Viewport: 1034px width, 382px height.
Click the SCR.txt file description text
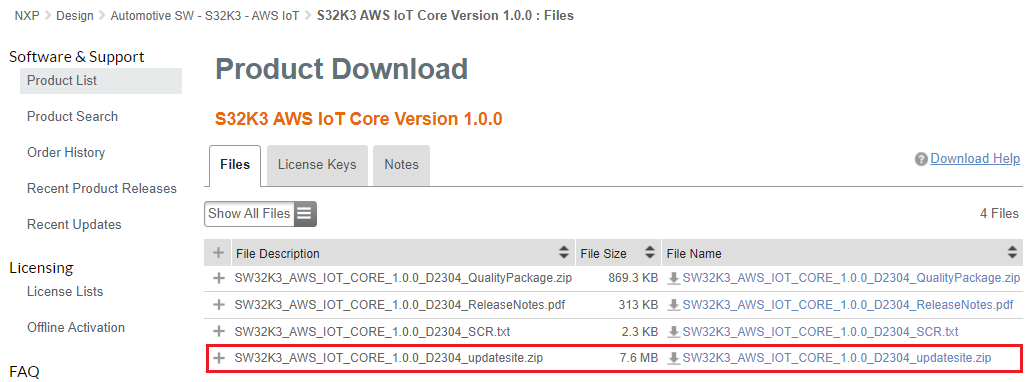(x=372, y=331)
